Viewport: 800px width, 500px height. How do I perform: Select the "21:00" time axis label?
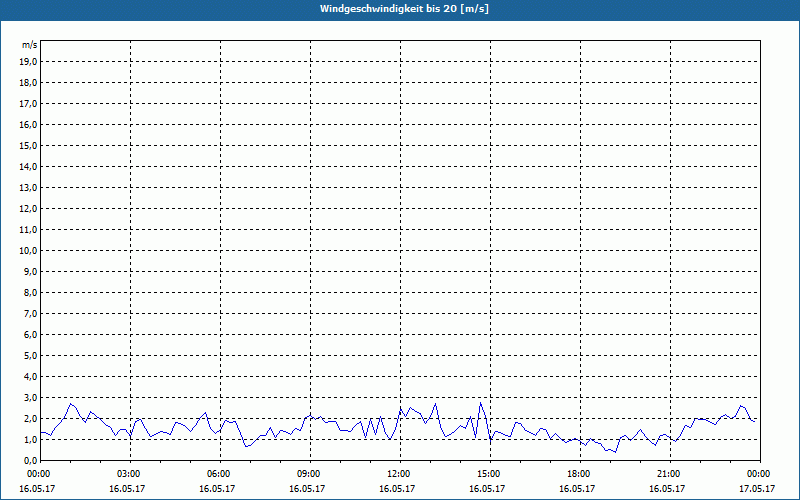[670, 474]
